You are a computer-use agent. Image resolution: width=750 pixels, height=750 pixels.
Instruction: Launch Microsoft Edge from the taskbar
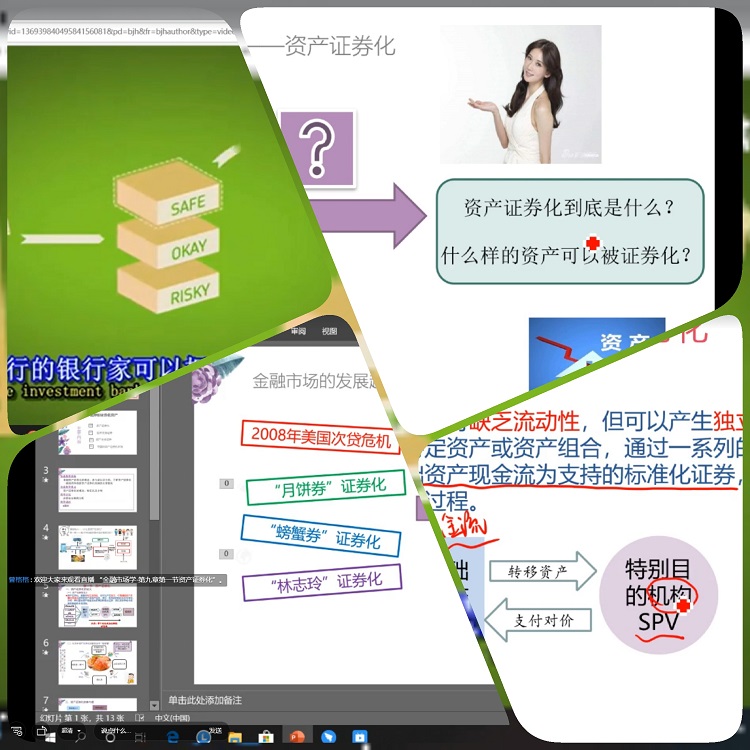(172, 737)
